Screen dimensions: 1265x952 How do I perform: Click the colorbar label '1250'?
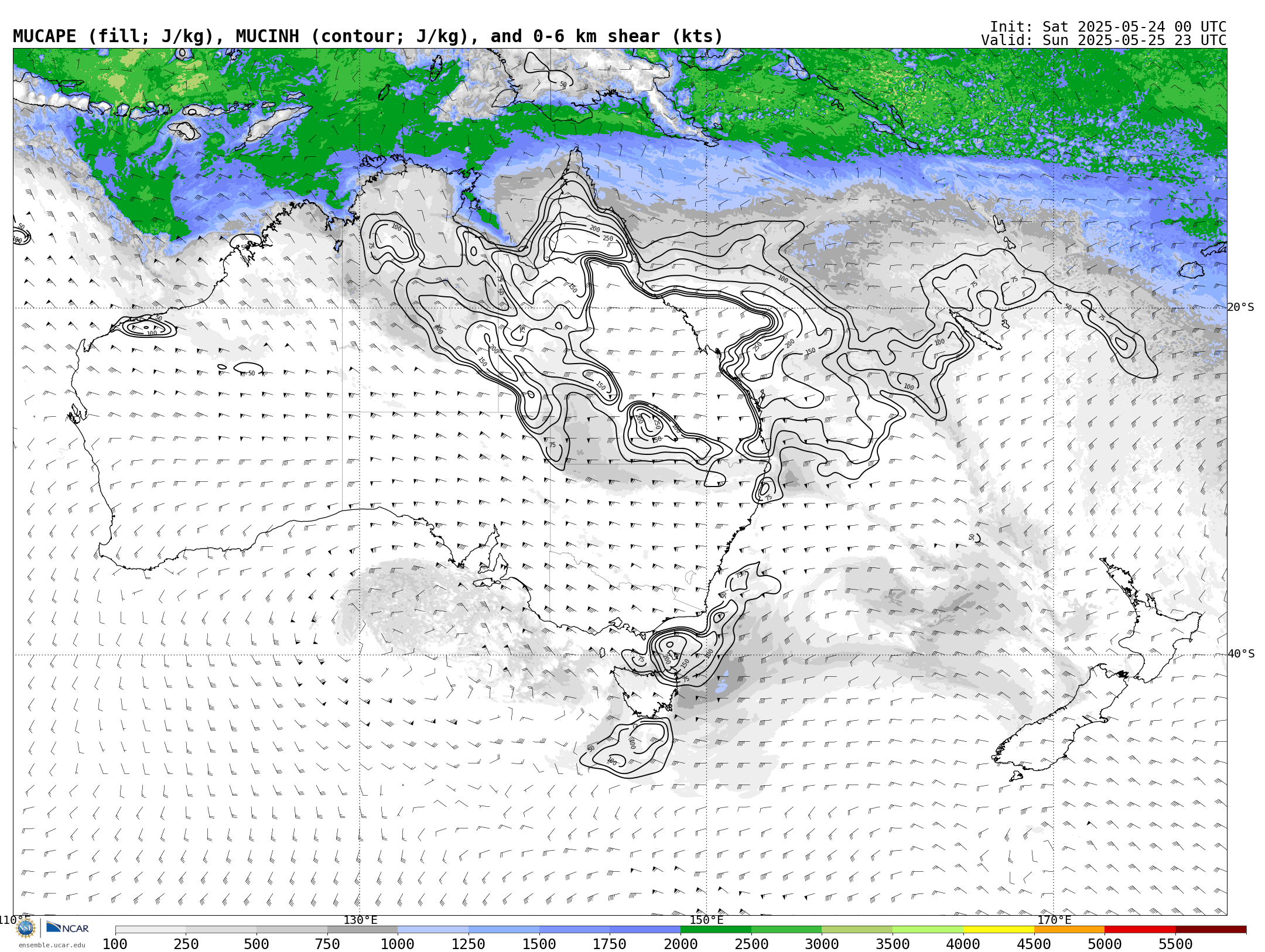coord(469,944)
